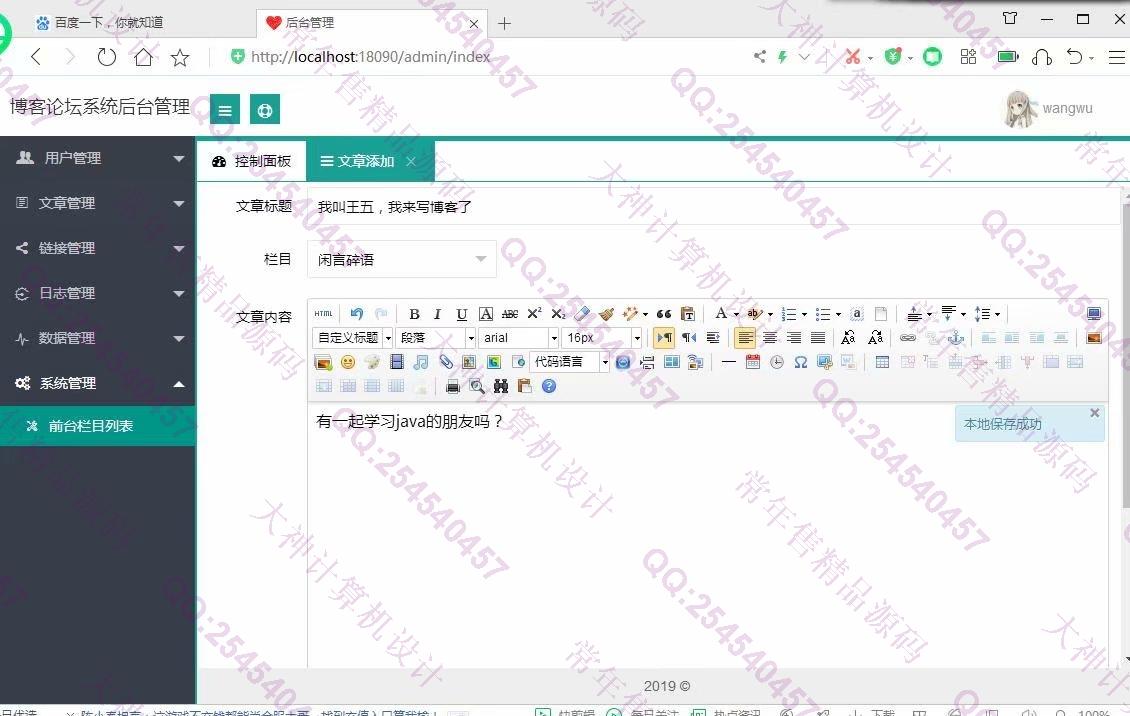1130x716 pixels.
Task: Switch to the 控制面板 tab
Action: click(x=252, y=161)
